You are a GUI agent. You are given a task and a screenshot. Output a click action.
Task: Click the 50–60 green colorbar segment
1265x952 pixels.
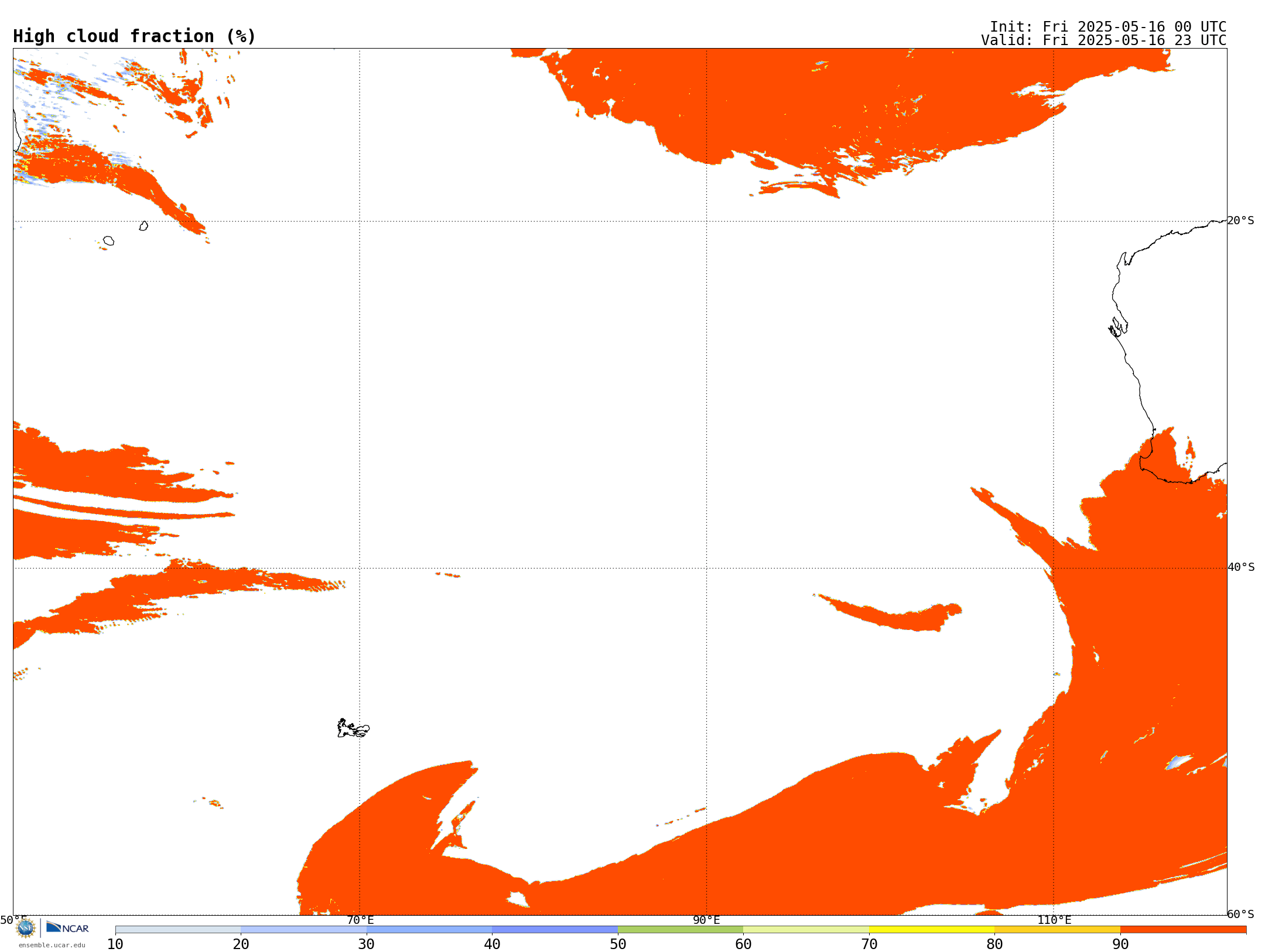(x=681, y=930)
